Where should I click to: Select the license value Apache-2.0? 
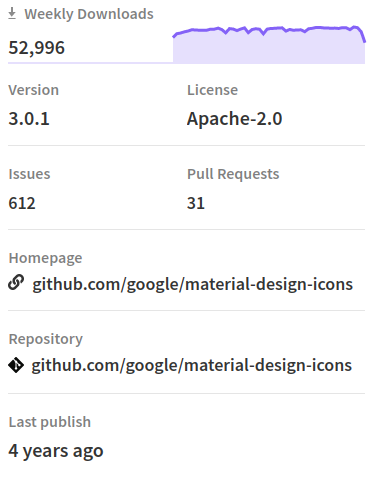tap(235, 119)
